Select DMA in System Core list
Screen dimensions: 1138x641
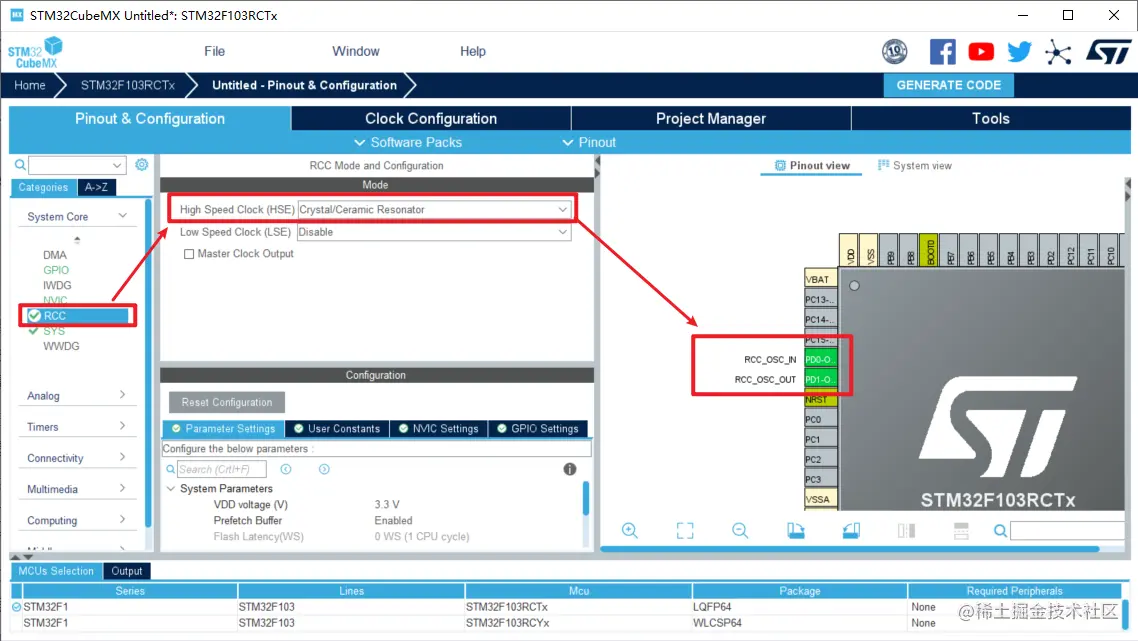[x=54, y=255]
